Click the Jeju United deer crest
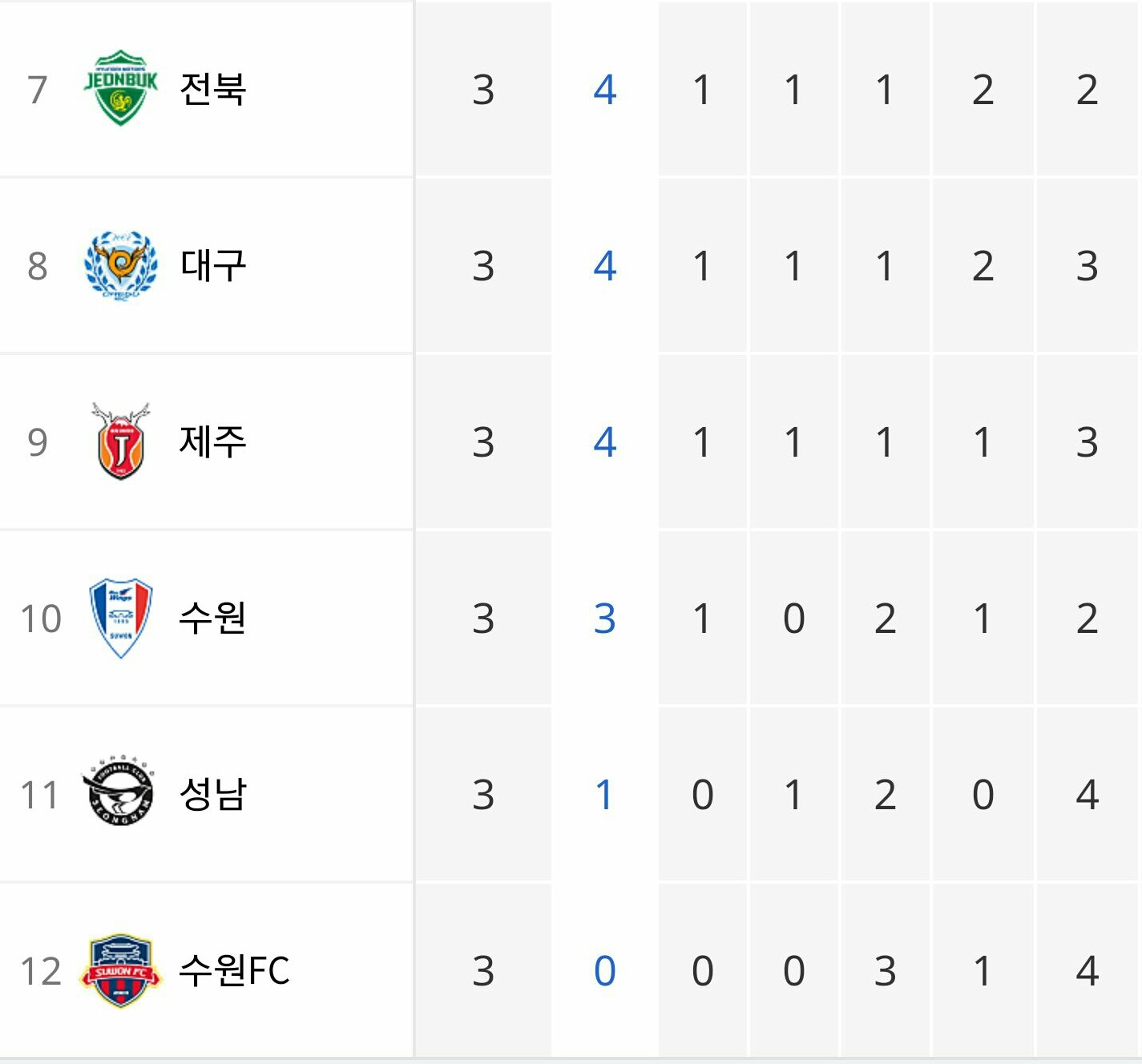This screenshot has height=1064, width=1142. tap(121, 441)
